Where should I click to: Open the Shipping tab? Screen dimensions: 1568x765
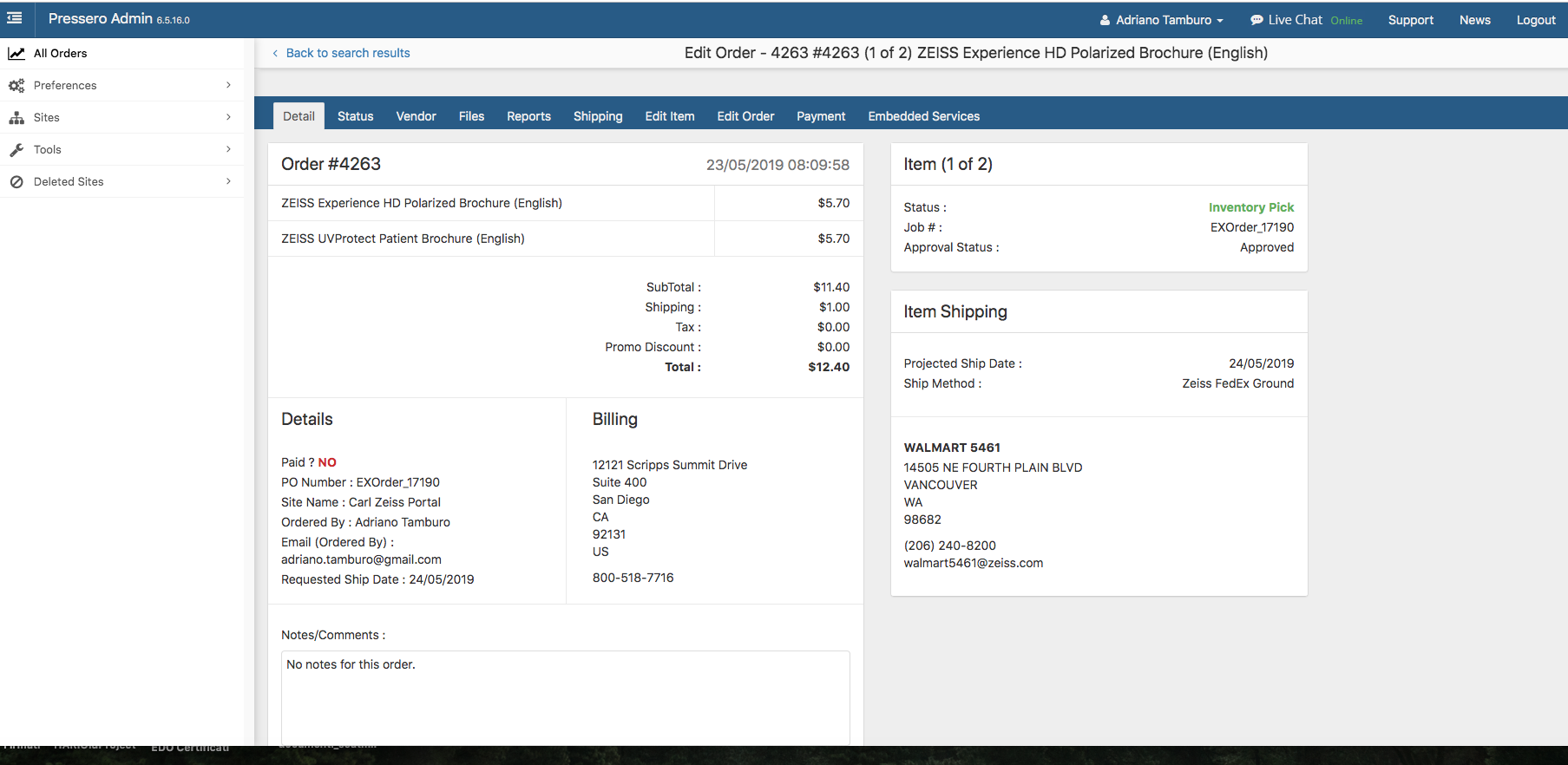pyautogui.click(x=597, y=116)
